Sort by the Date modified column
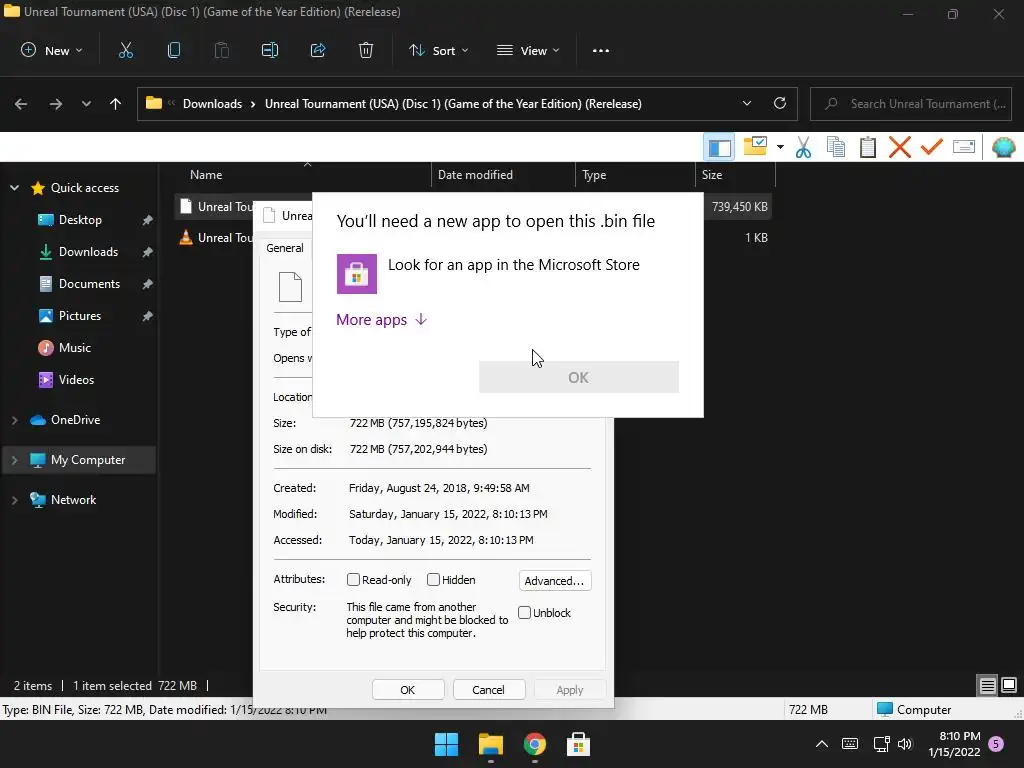 point(503,175)
